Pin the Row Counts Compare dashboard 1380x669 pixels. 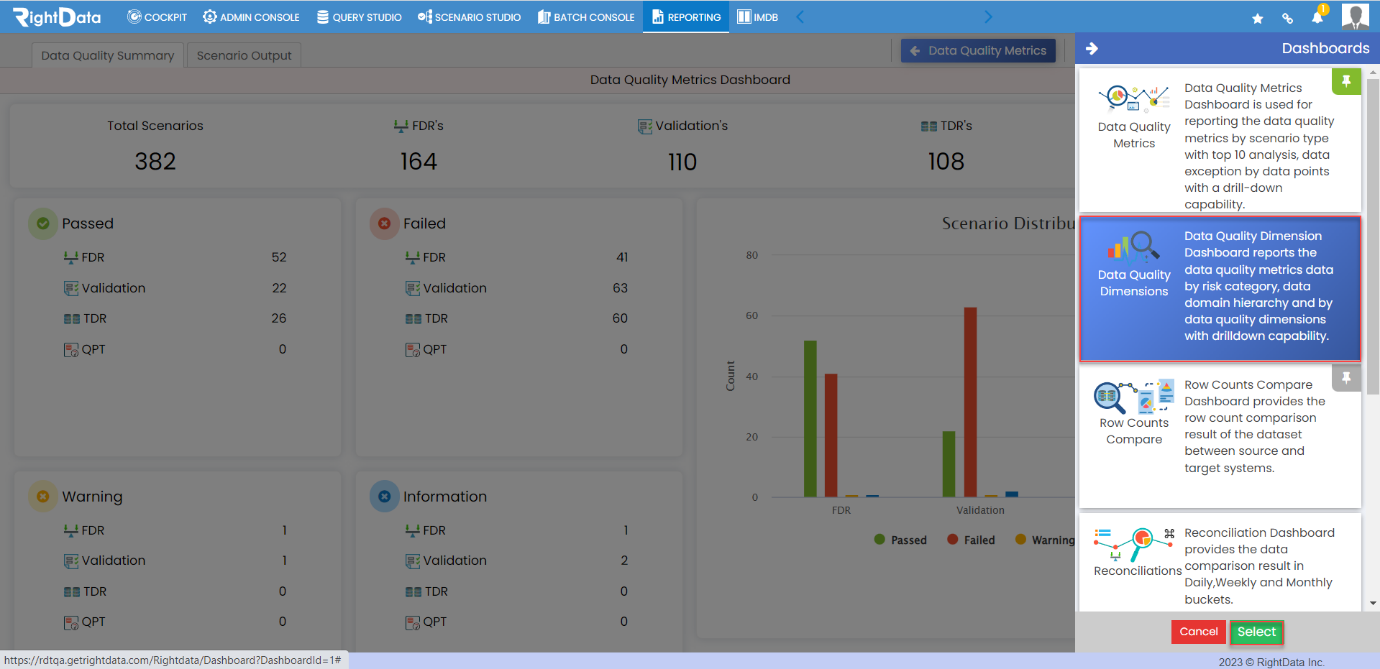pyautogui.click(x=1346, y=378)
